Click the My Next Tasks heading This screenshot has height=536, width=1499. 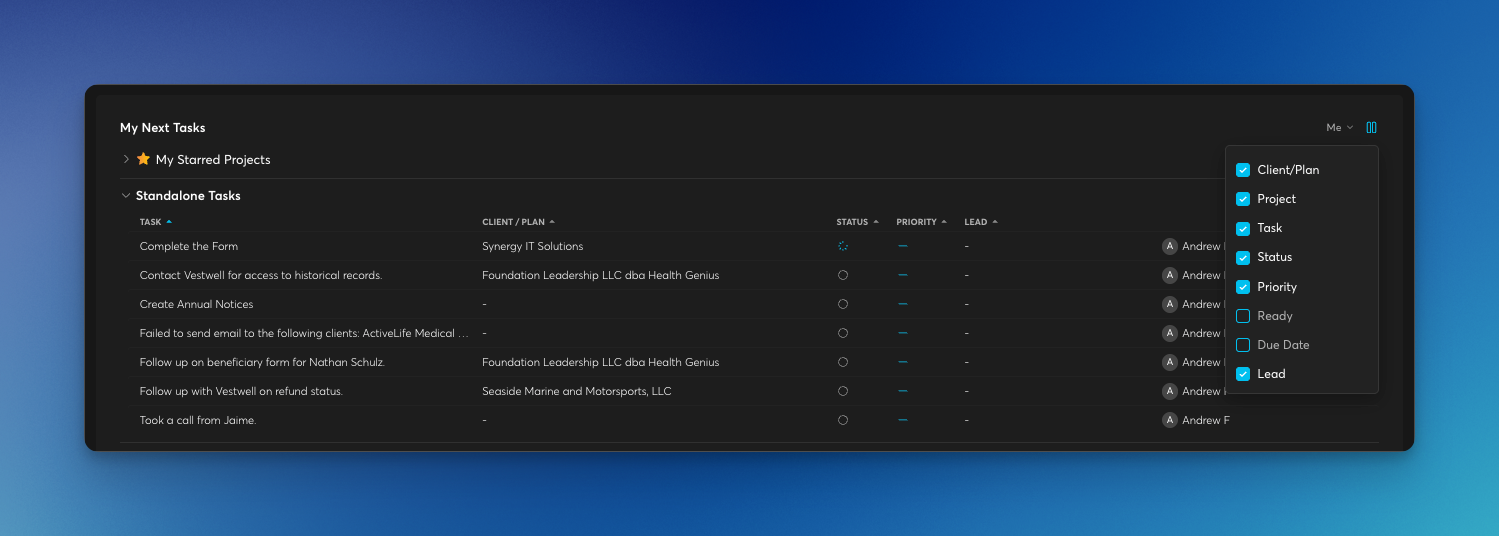click(x=163, y=128)
